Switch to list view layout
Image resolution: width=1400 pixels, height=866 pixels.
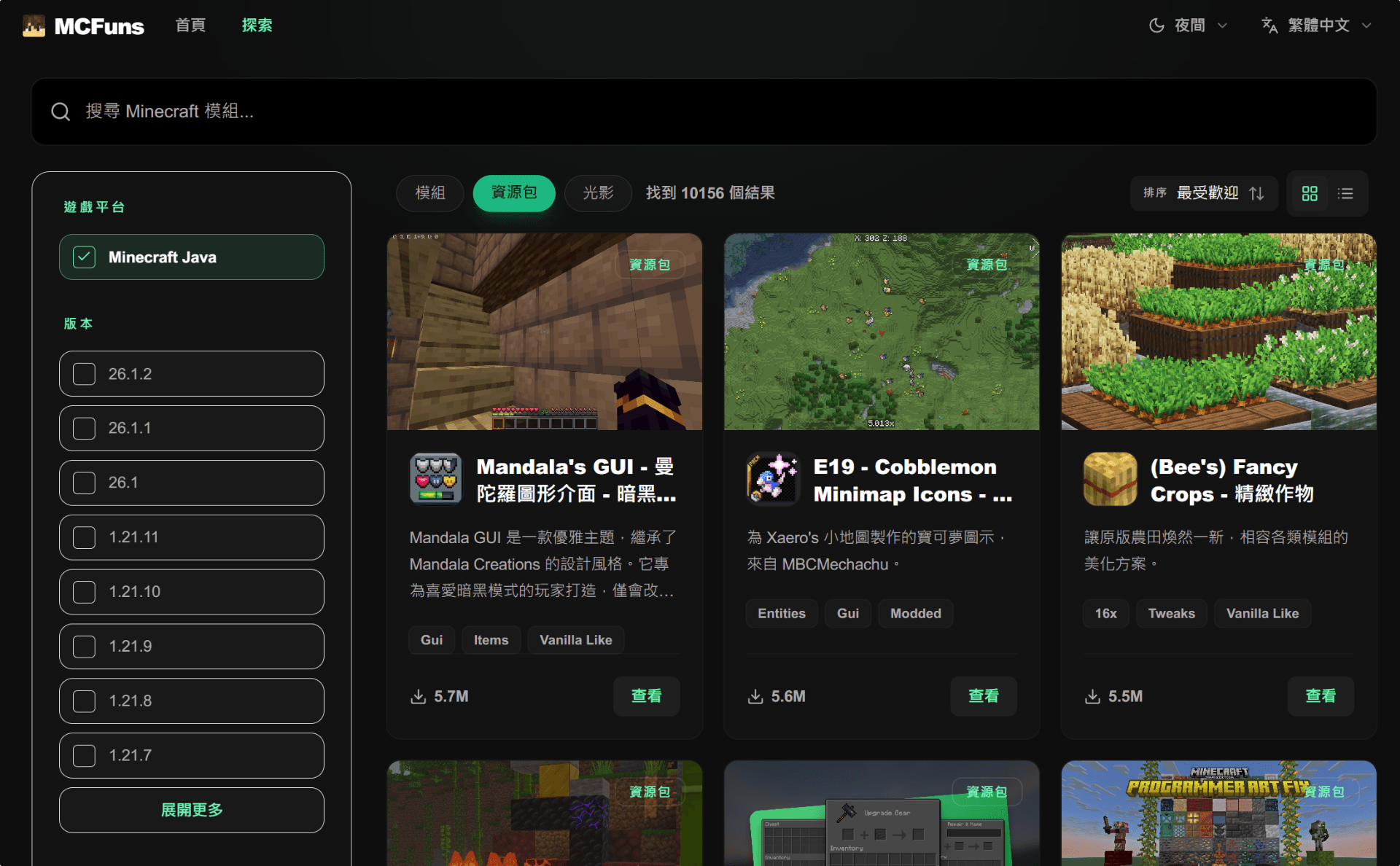(1345, 193)
